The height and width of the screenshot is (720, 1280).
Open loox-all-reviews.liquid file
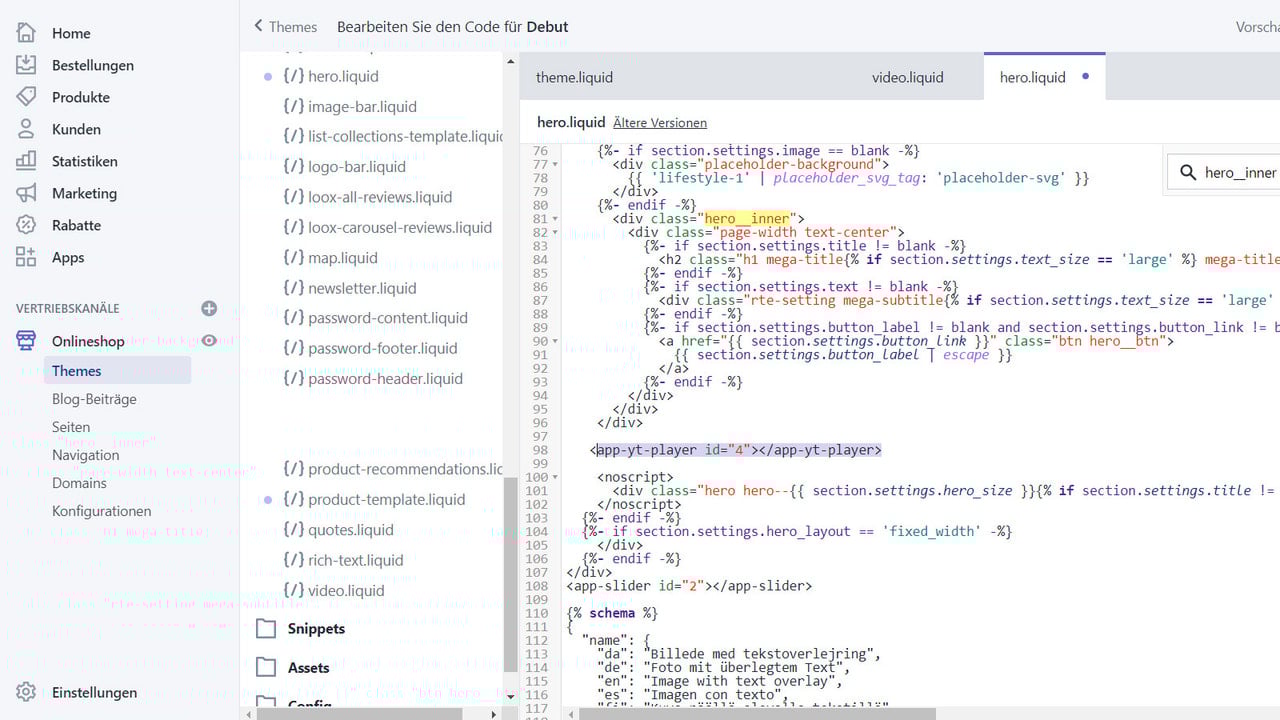[380, 197]
